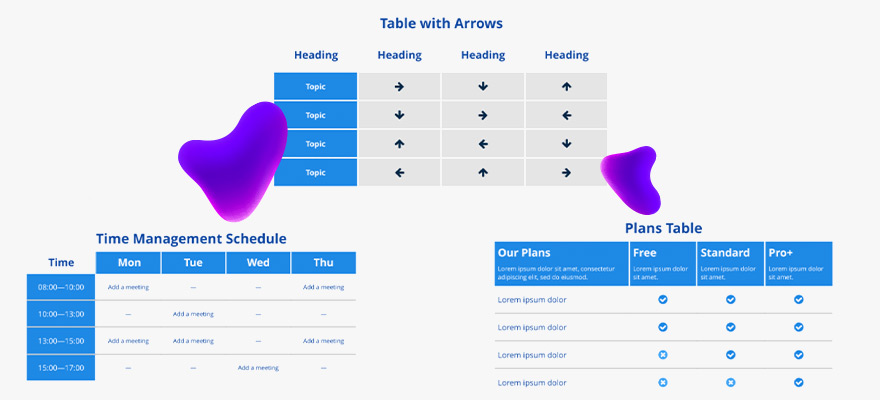Click the up arrow in the first Topic row

pos(566,87)
